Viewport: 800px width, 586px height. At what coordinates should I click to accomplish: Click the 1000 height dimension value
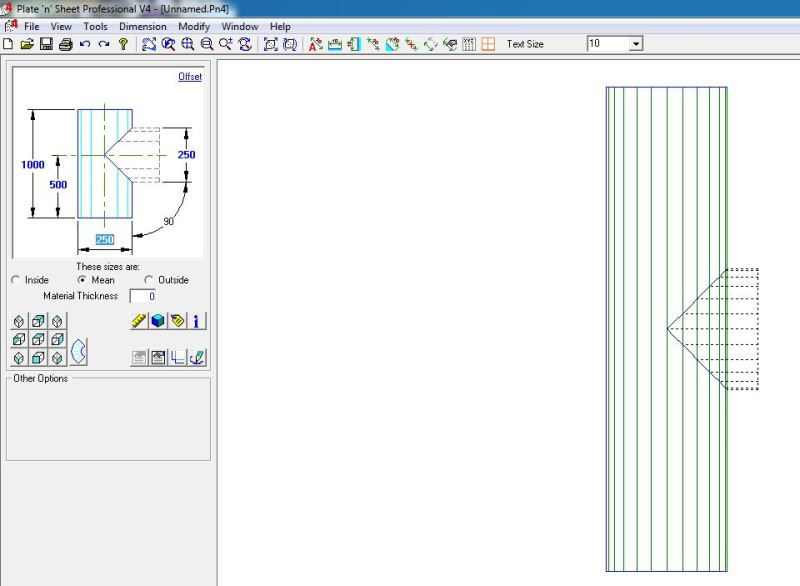pyautogui.click(x=33, y=165)
